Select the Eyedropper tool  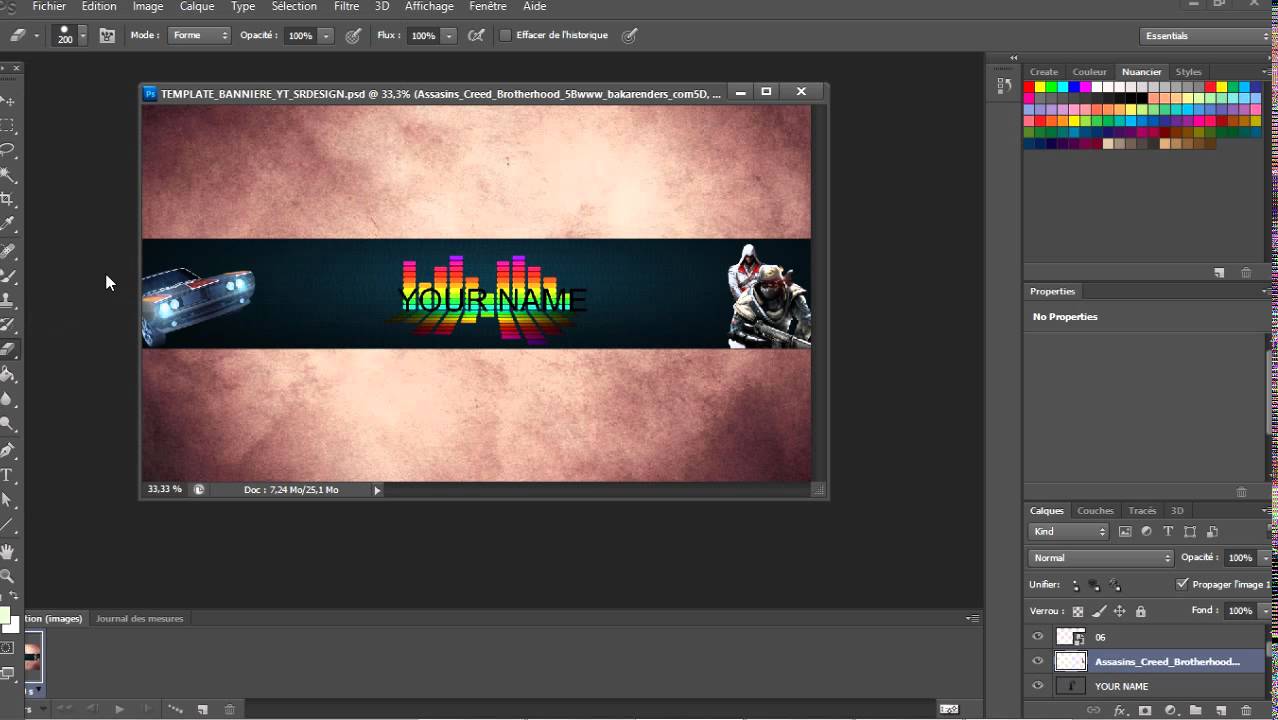tap(7, 225)
